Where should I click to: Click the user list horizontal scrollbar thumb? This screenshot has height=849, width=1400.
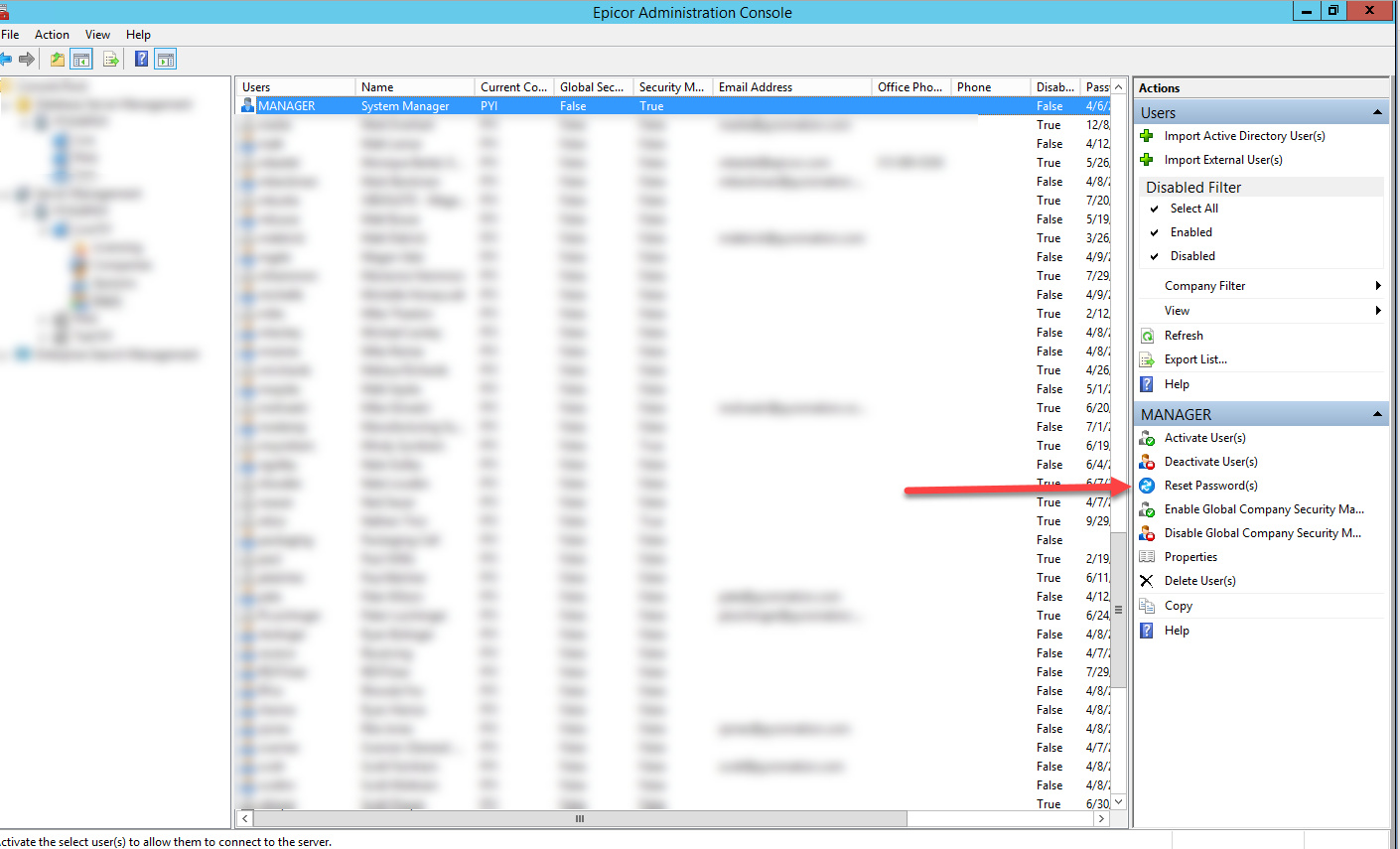(581, 819)
